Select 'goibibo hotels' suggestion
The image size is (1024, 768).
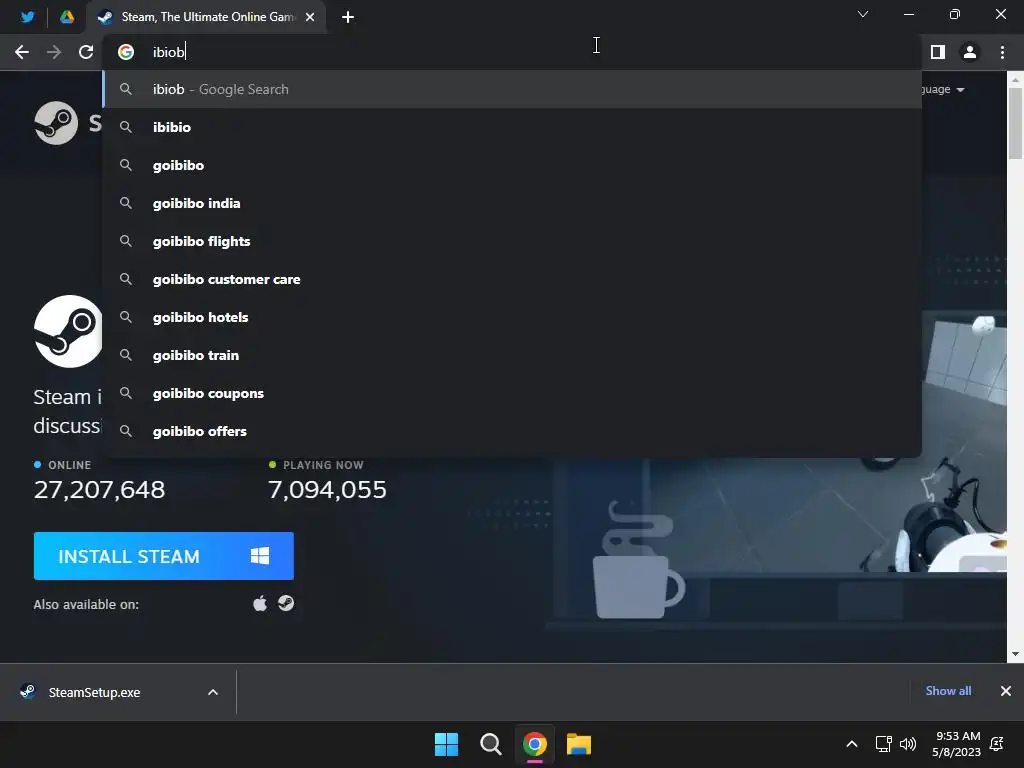(512, 317)
